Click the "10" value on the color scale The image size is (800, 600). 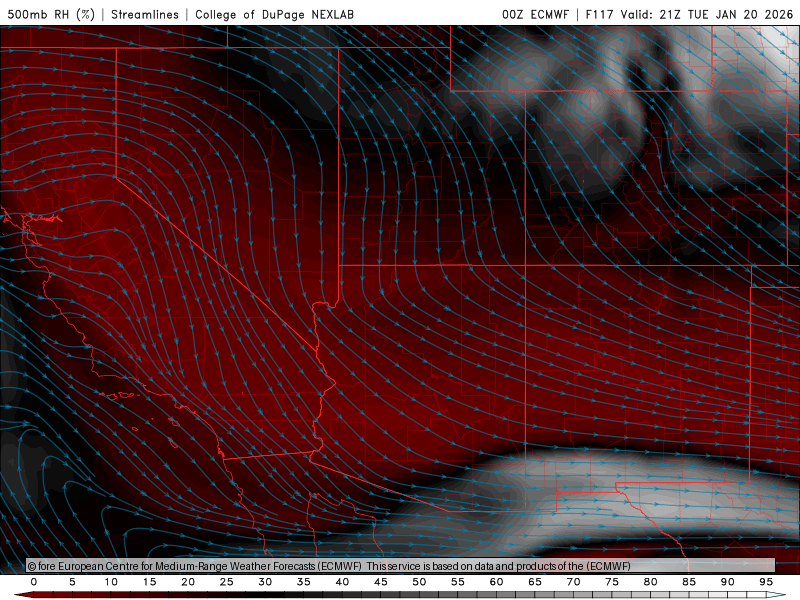click(x=111, y=582)
